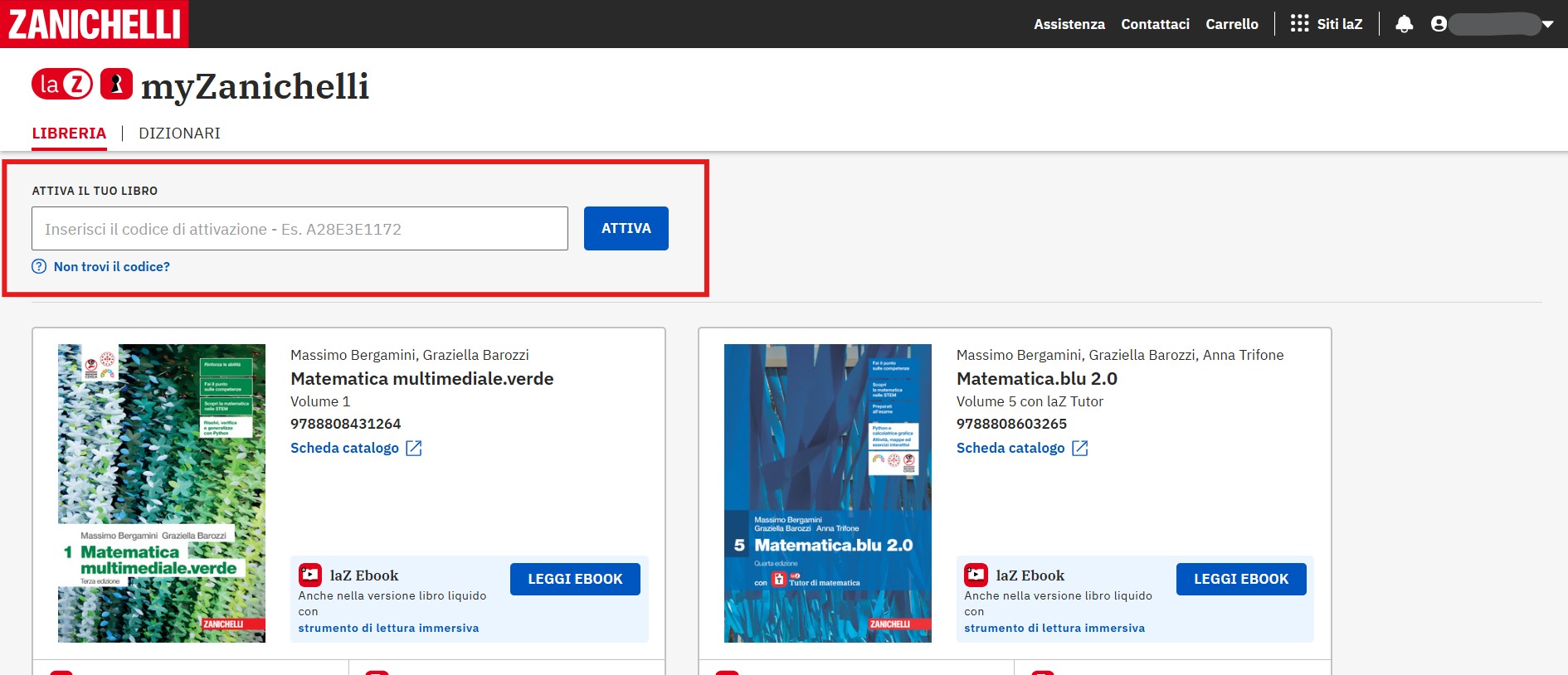Click the user account avatar icon
This screenshot has height=675, width=1568.
[1439, 24]
